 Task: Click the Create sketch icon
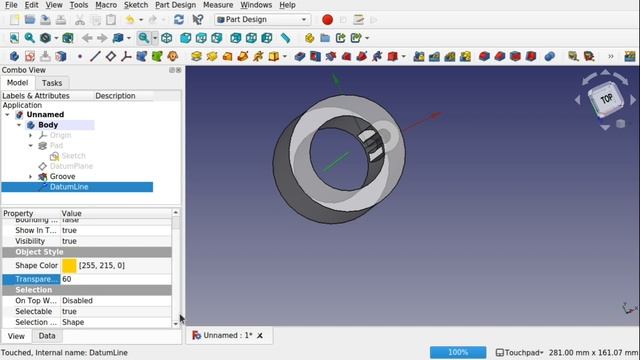[x=30, y=56]
